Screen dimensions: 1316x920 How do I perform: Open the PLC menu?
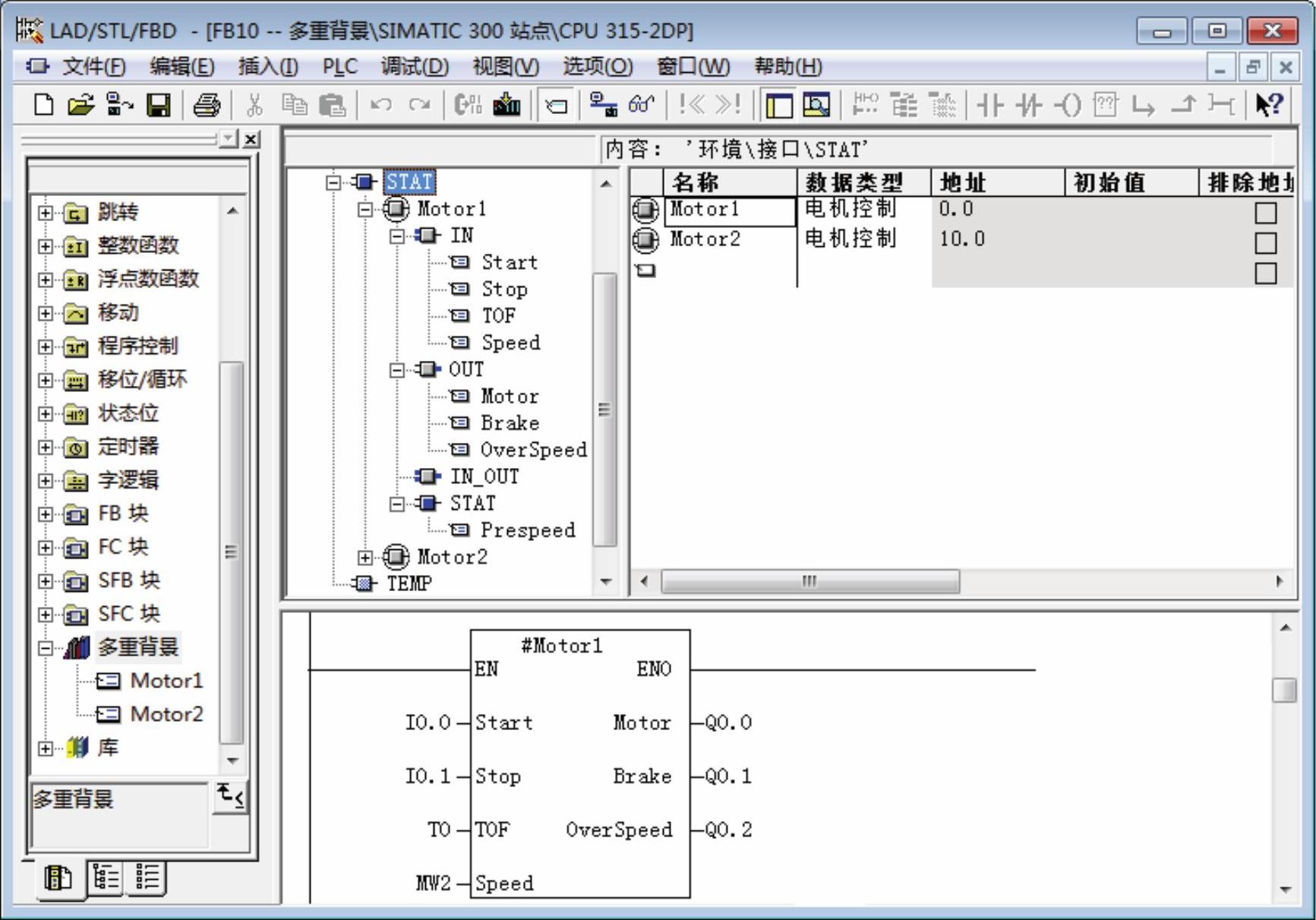(339, 67)
